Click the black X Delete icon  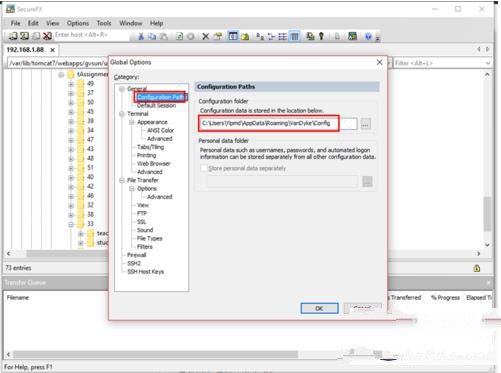pos(206,36)
